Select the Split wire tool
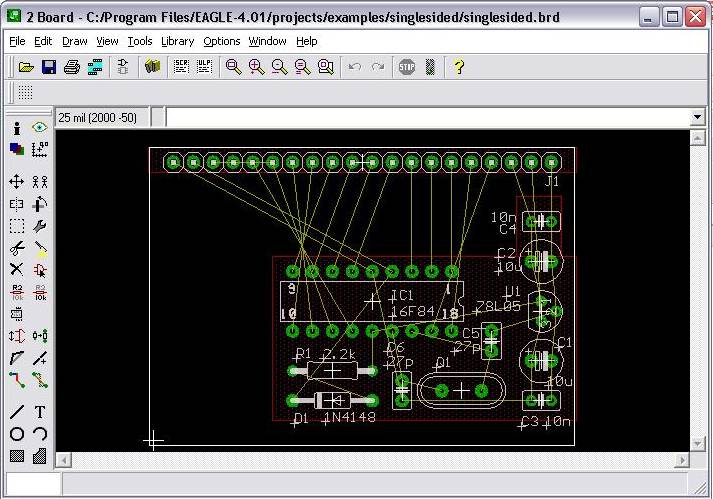 coord(17,358)
